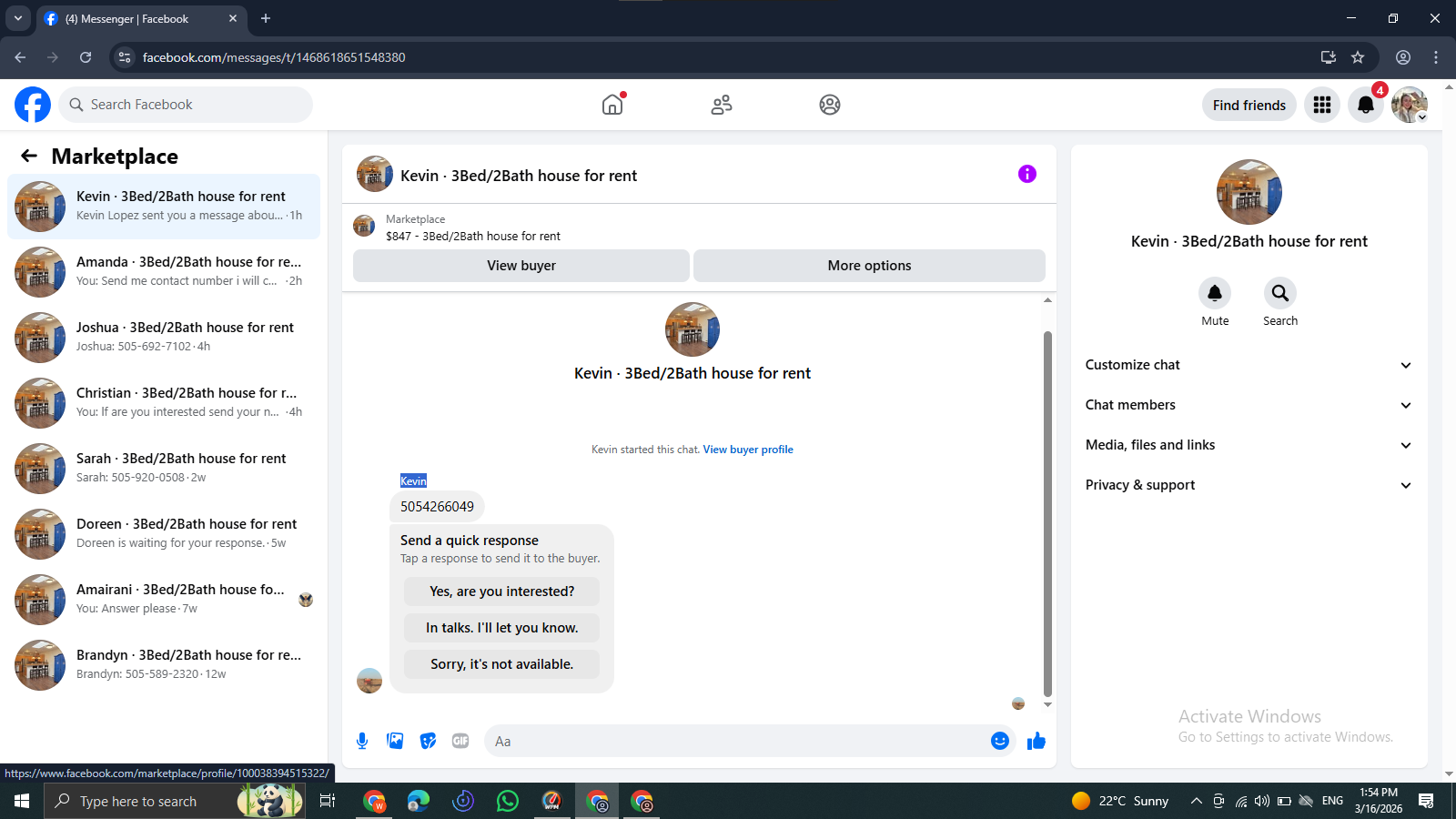Image resolution: width=1456 pixels, height=819 pixels.
Task: Open Christian's conversation
Action: pos(164,403)
